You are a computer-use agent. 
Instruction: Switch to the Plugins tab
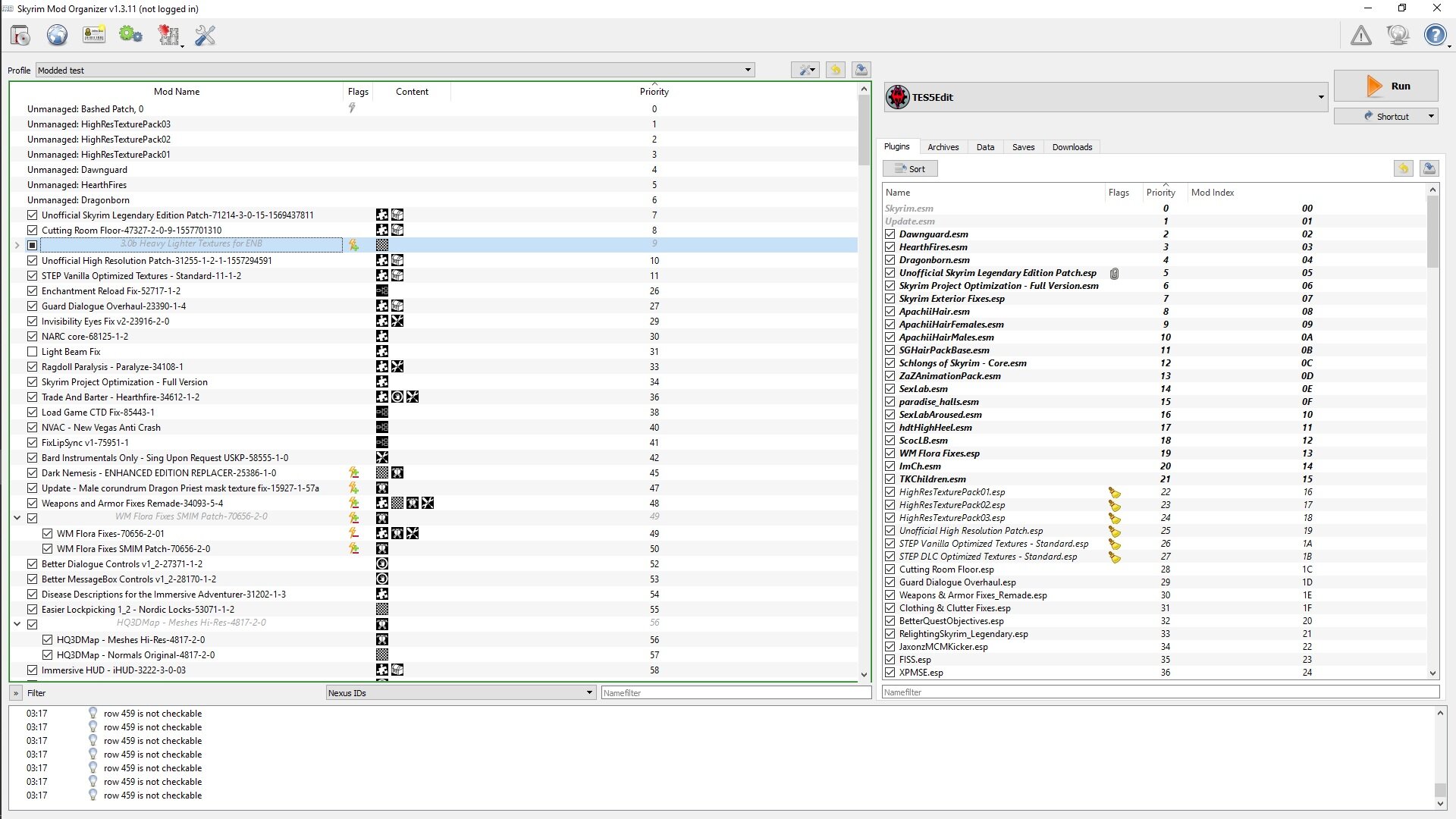pos(896,146)
